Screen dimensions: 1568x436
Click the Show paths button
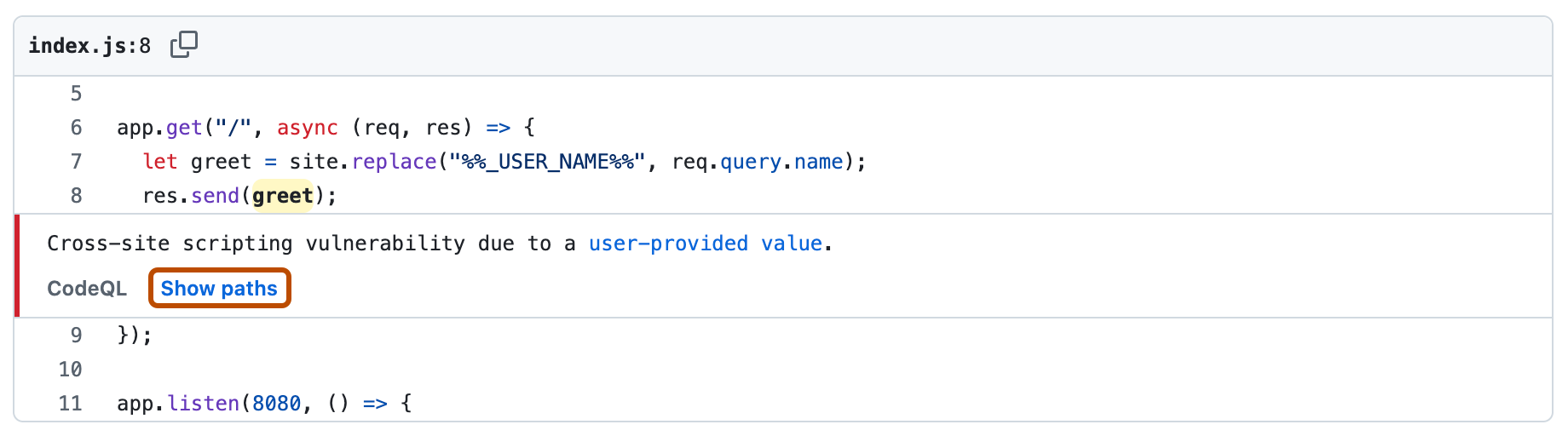tap(219, 289)
